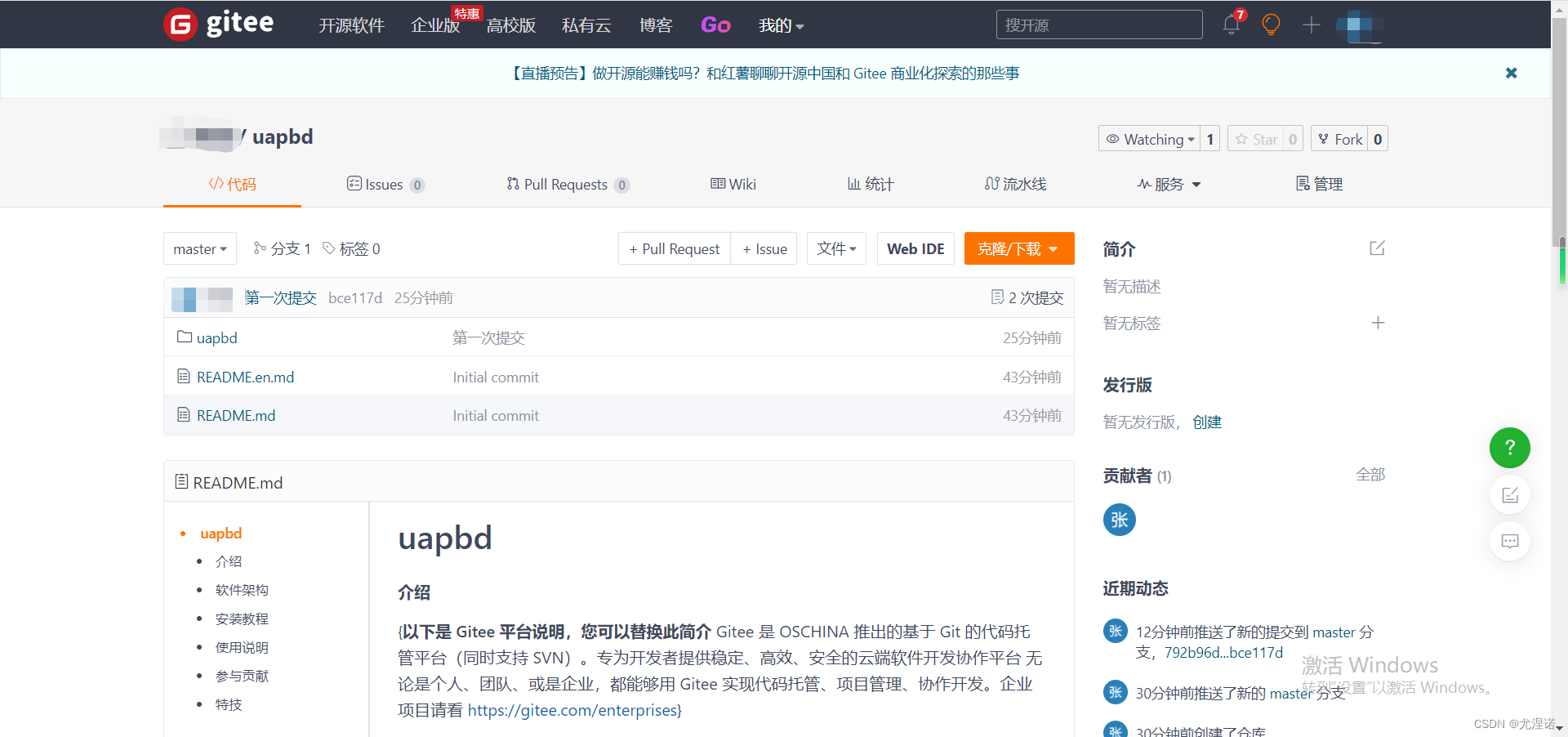Click avatar beside 12分钟前推送 activity
Image resolution: width=1568 pixels, height=737 pixels.
point(1115,631)
